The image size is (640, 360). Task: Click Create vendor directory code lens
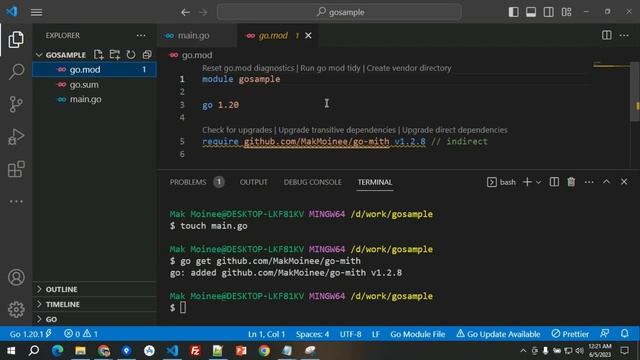[409, 68]
